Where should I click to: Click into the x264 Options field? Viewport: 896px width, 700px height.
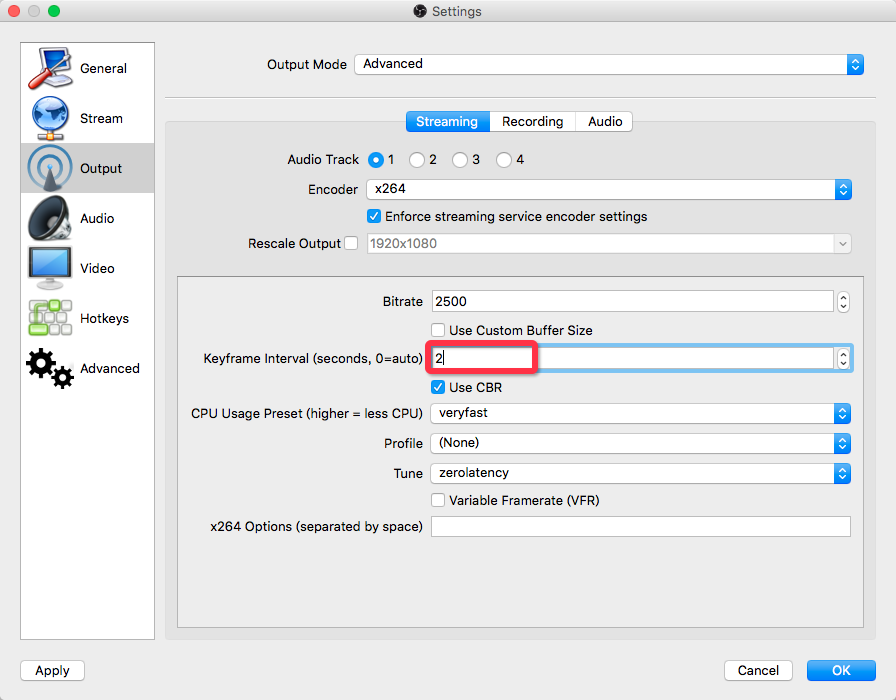pos(641,526)
